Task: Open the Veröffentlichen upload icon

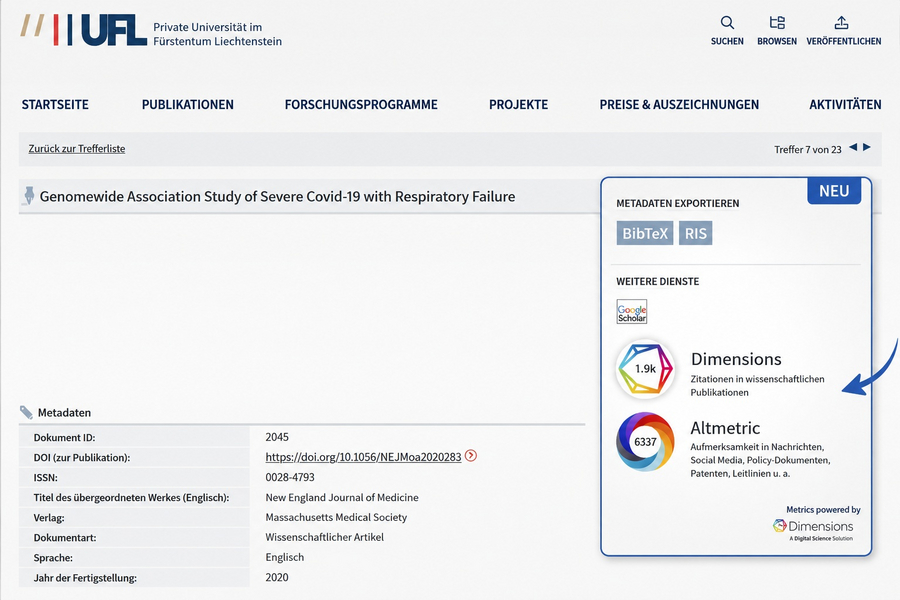Action: coord(841,23)
